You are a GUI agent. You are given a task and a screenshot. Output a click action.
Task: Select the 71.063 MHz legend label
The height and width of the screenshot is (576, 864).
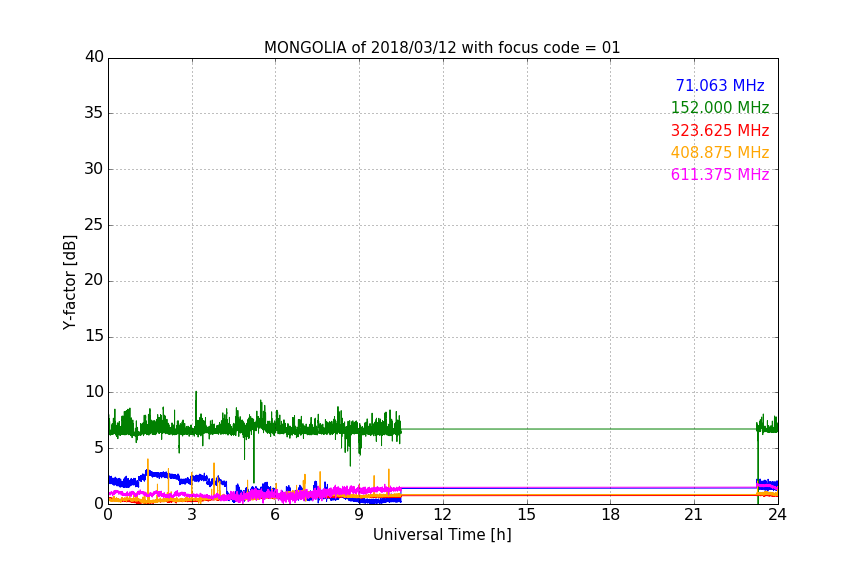coord(720,85)
